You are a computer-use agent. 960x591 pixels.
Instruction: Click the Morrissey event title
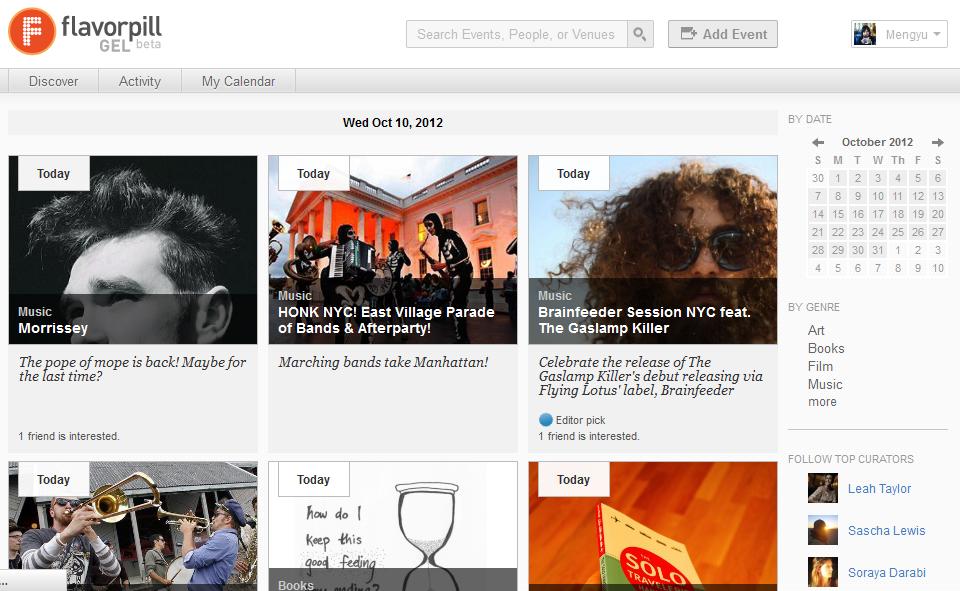point(53,328)
